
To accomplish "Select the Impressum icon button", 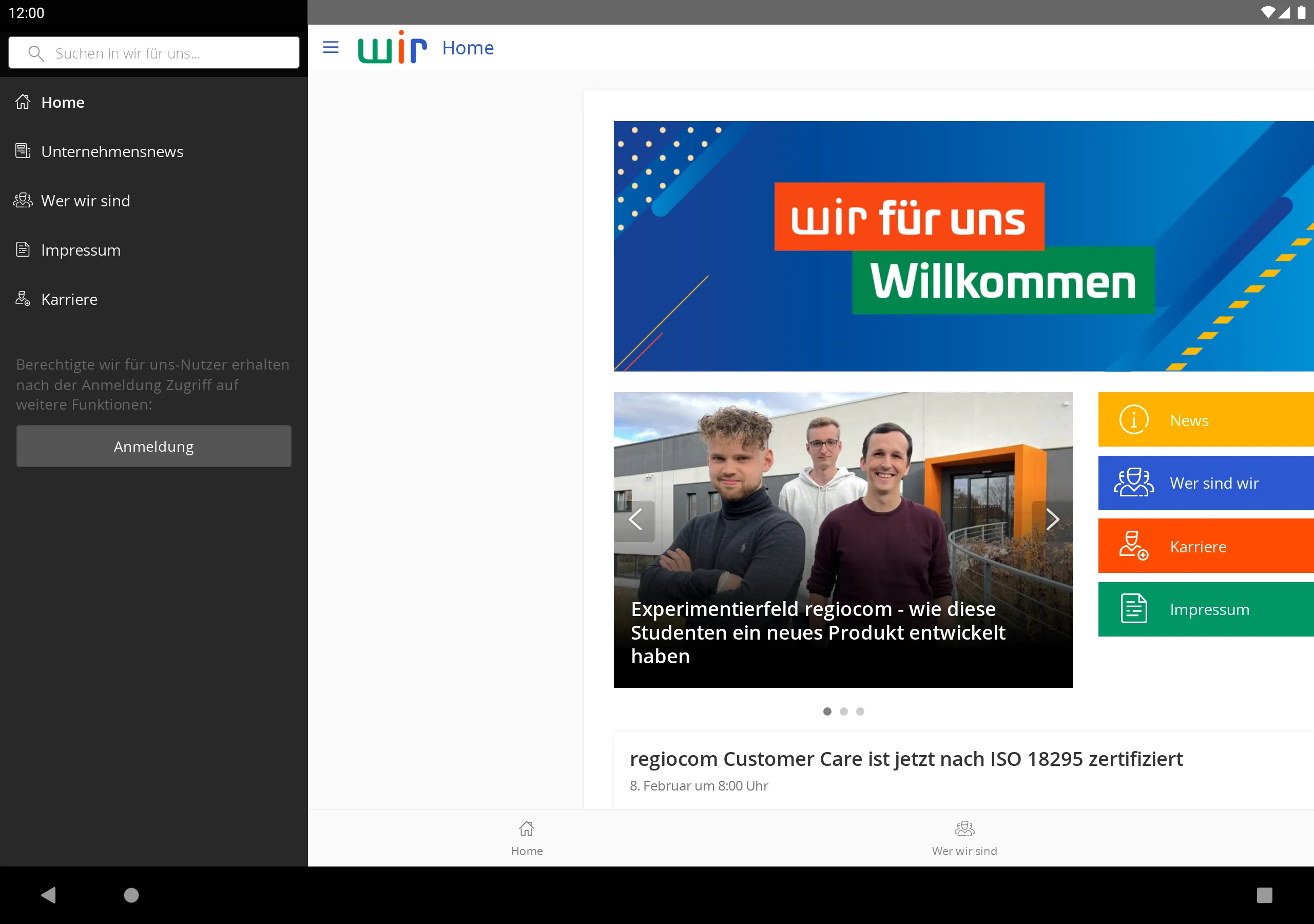I will [1133, 609].
